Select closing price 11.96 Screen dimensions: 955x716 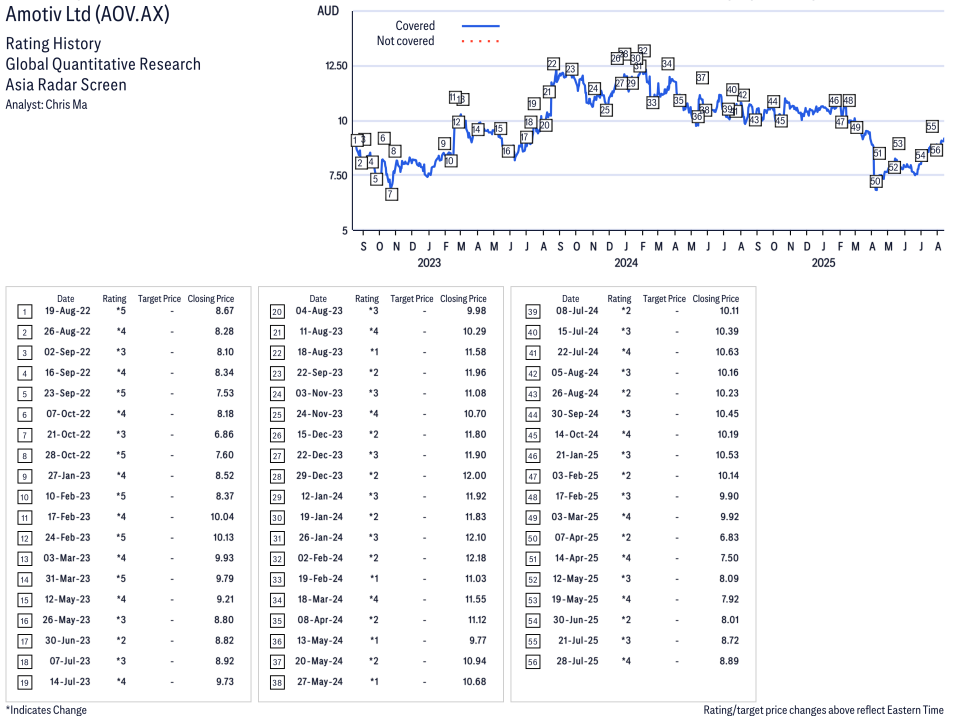pyautogui.click(x=475, y=373)
